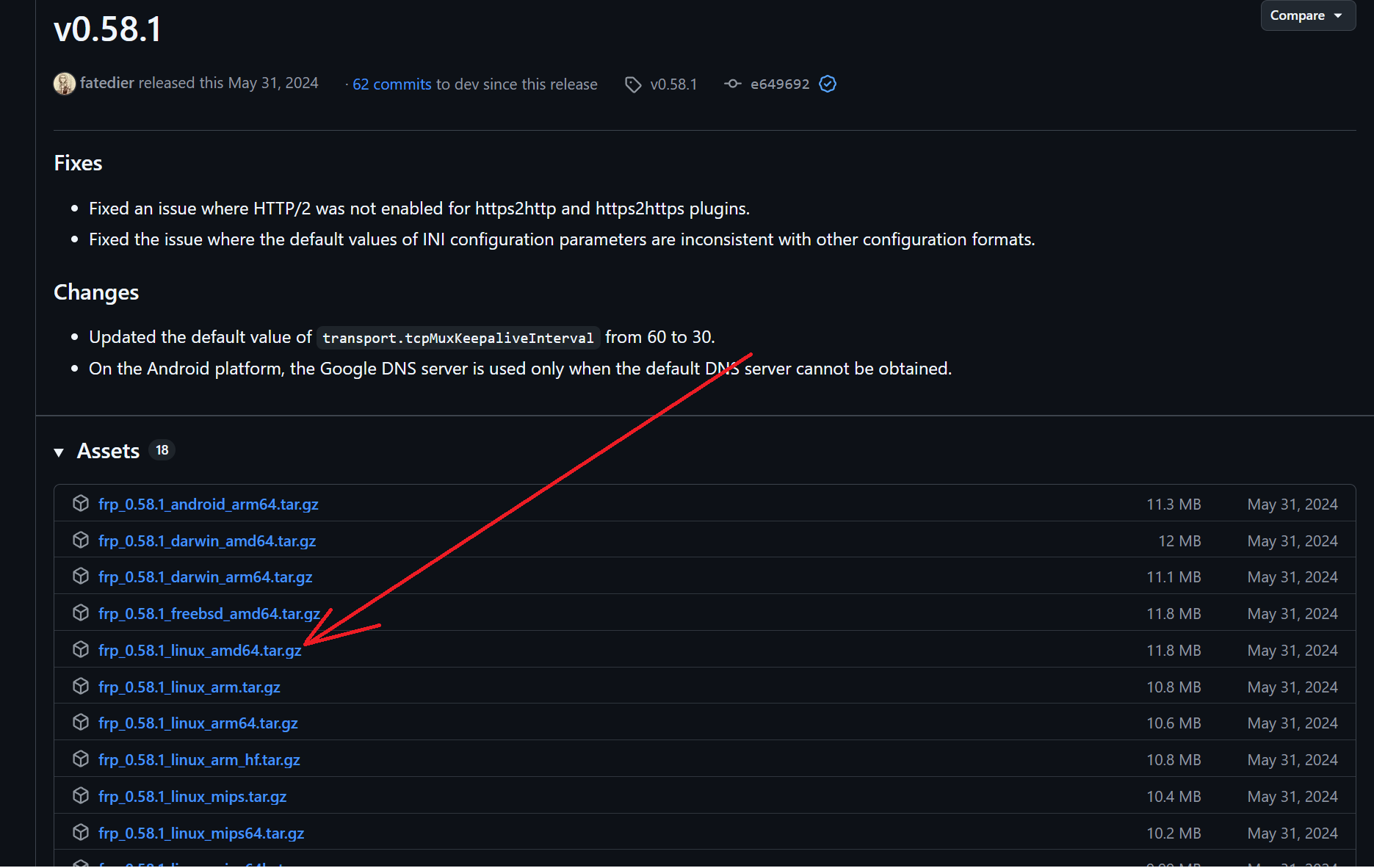Image resolution: width=1374 pixels, height=868 pixels.
Task: Click the release date May 31, 2024 by fatedier
Action: pos(273,83)
